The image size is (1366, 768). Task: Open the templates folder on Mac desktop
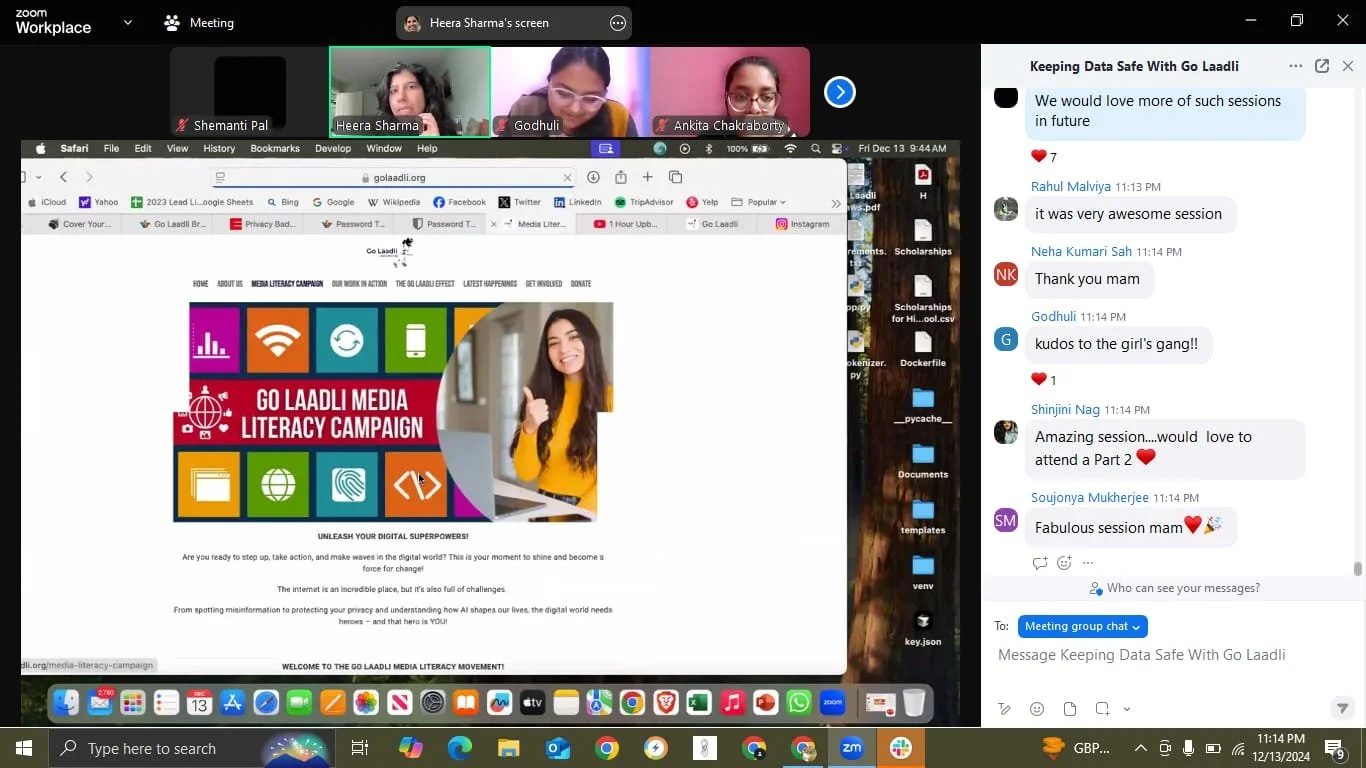(923, 515)
